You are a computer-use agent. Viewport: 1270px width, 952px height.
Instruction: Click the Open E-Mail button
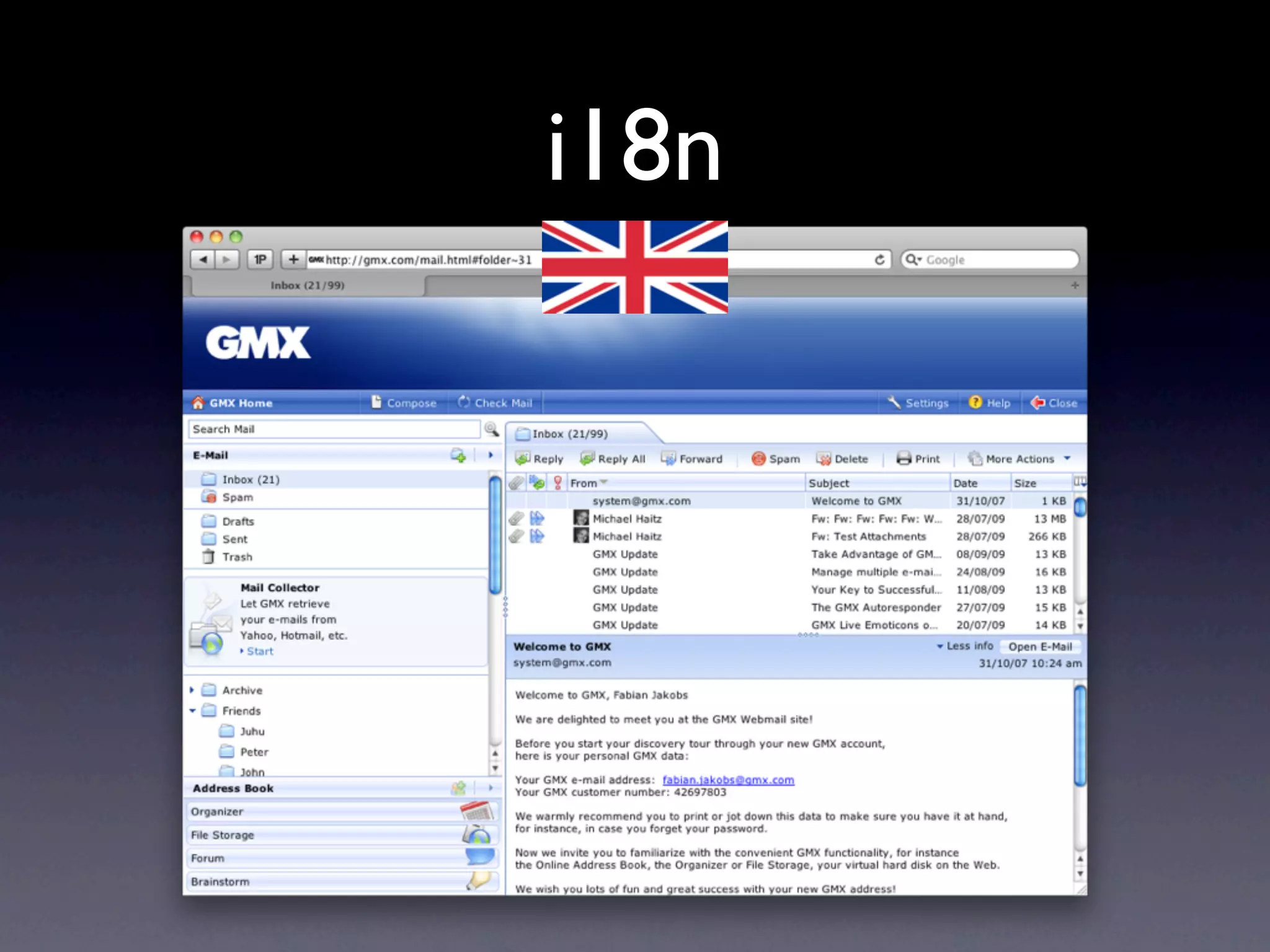click(x=1040, y=646)
